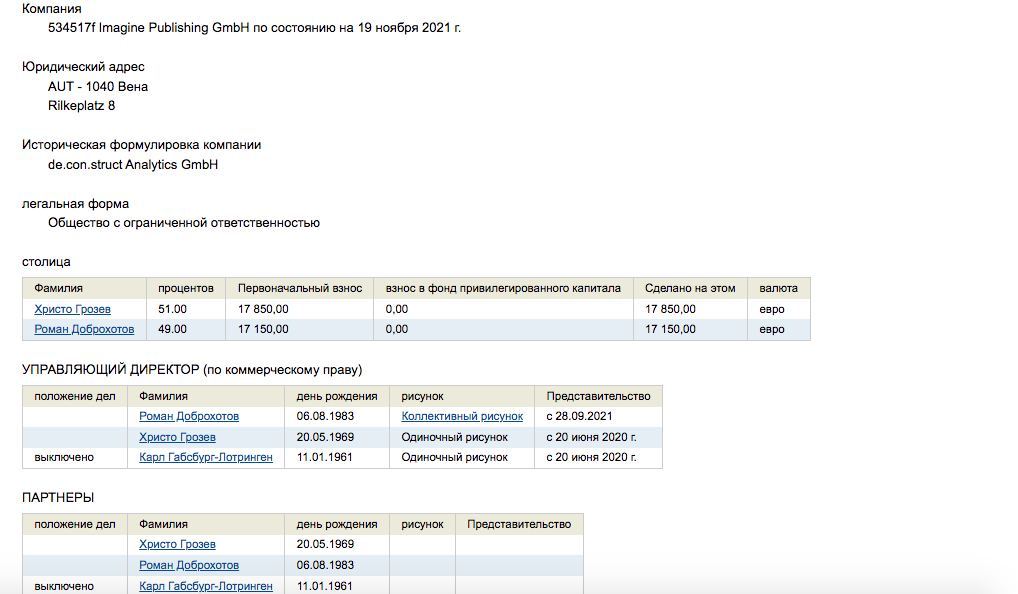1018x594 pixels.
Task: Click 'с 20 июня 2020 г.' in Христо Грозев row
Action: [591, 437]
